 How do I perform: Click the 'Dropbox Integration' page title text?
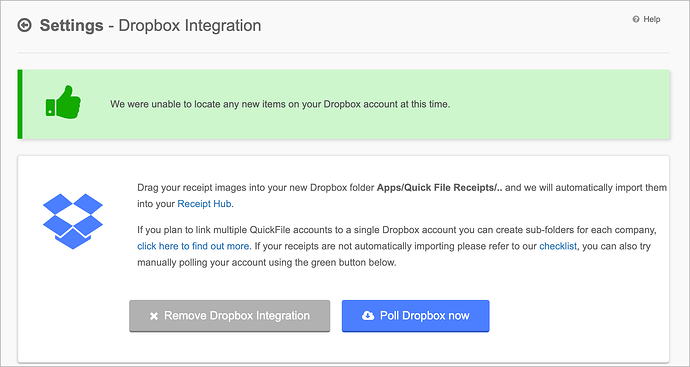(190, 26)
